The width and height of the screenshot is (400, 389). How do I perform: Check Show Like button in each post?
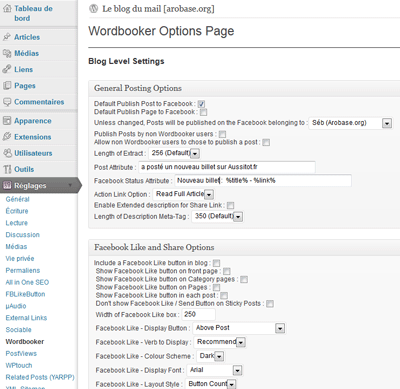pyautogui.click(x=224, y=296)
